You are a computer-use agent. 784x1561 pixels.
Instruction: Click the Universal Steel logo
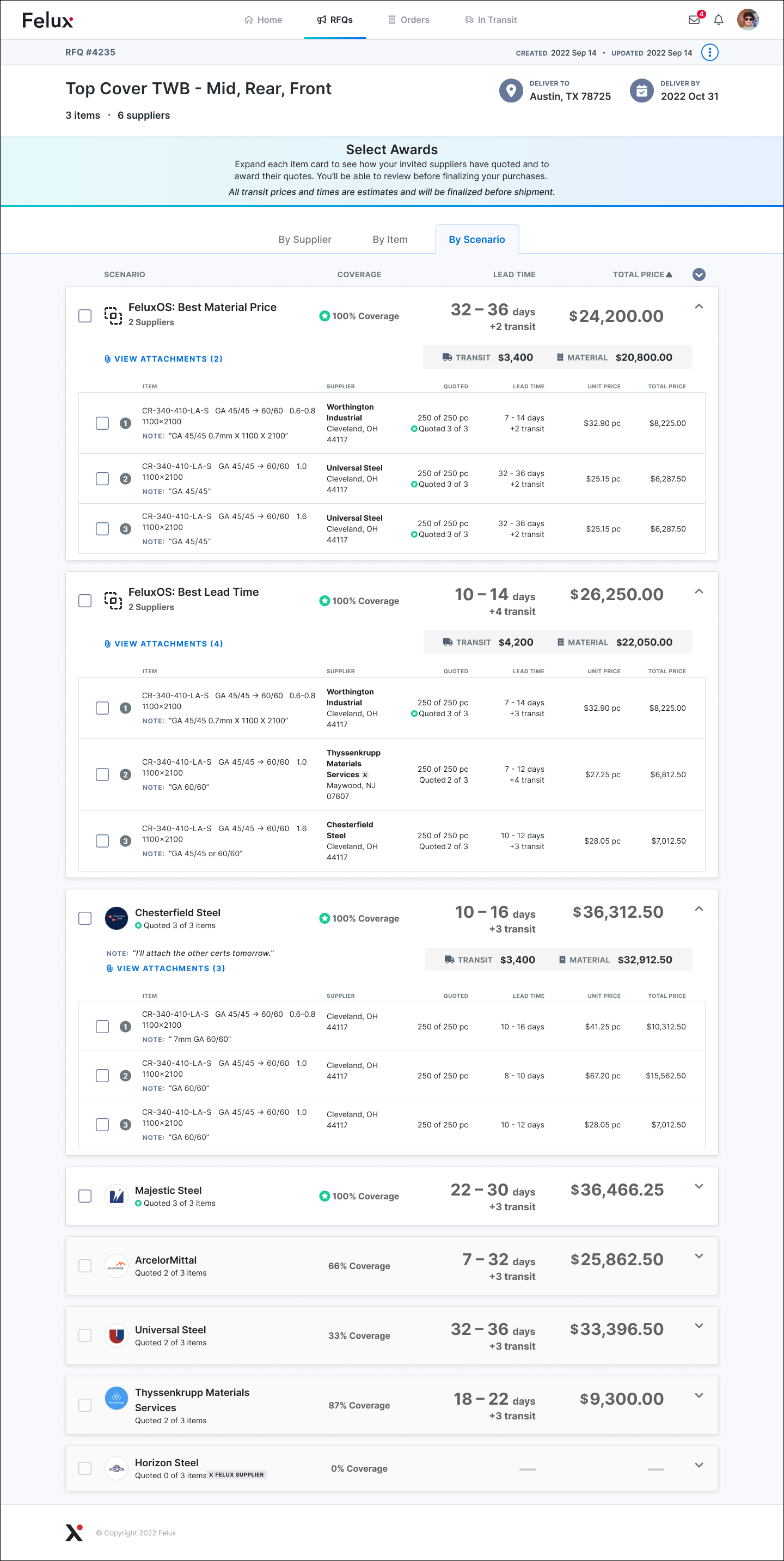[117, 1335]
